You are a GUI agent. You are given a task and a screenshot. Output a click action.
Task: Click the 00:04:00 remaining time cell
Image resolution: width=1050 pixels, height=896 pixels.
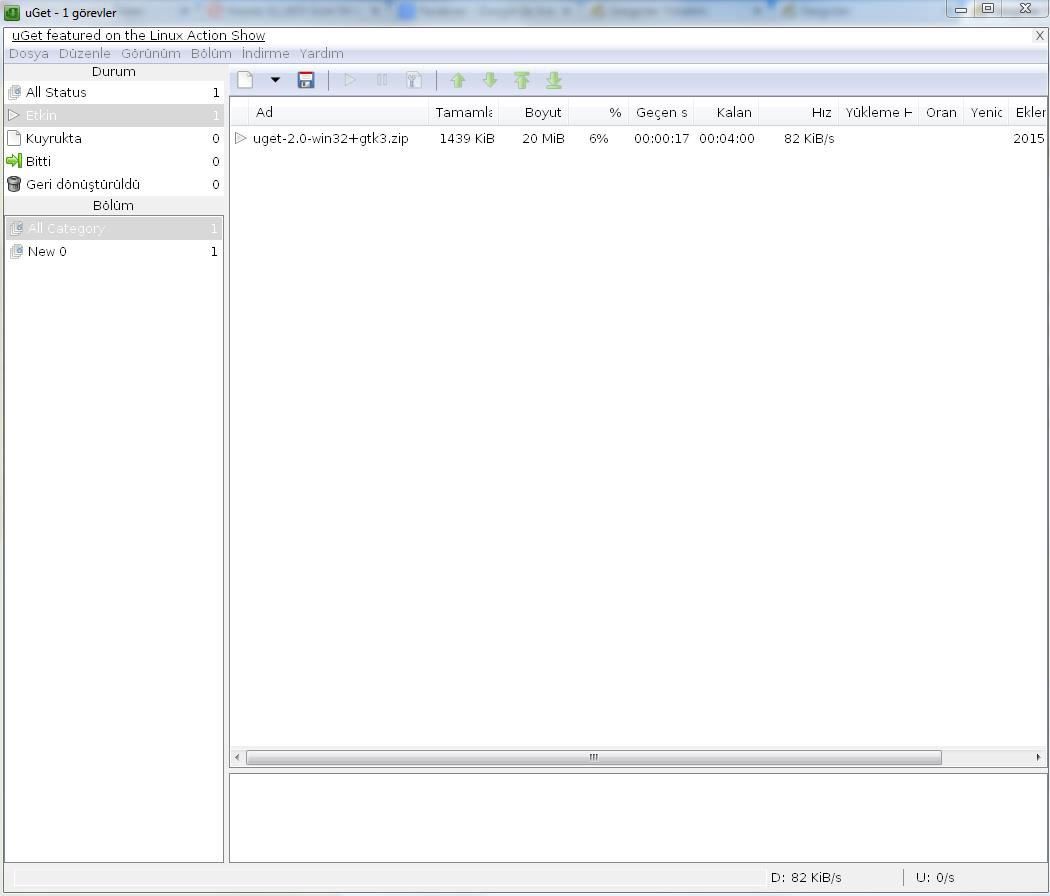pos(727,139)
